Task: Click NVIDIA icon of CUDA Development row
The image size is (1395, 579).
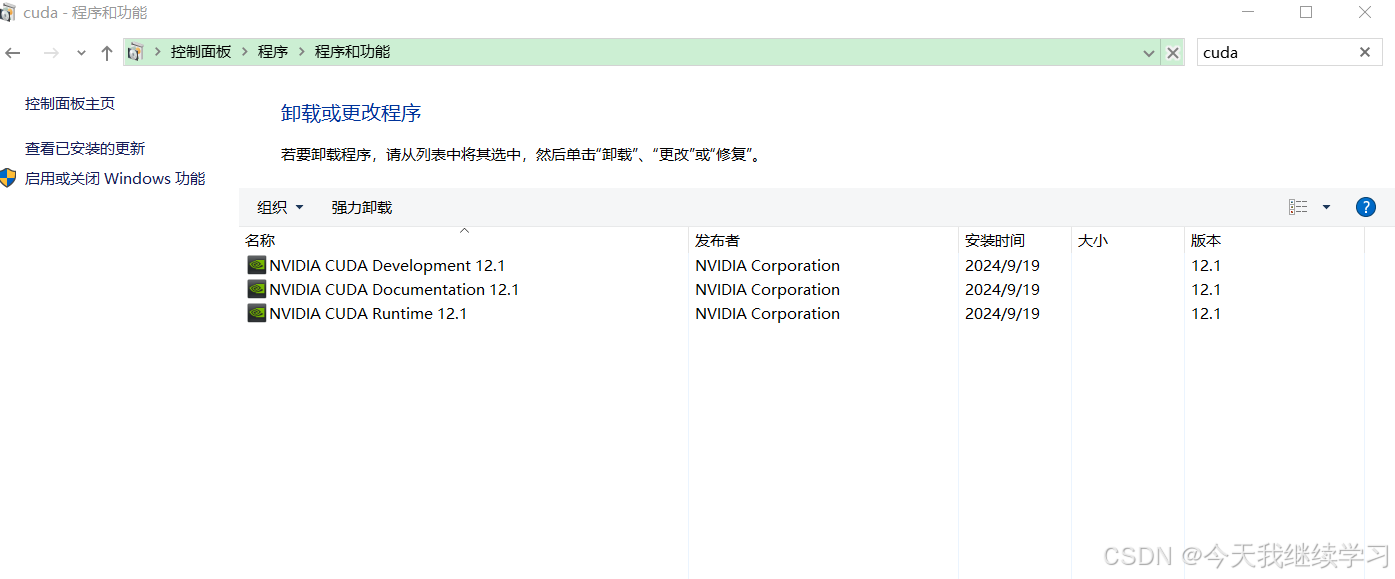Action: (x=257, y=265)
